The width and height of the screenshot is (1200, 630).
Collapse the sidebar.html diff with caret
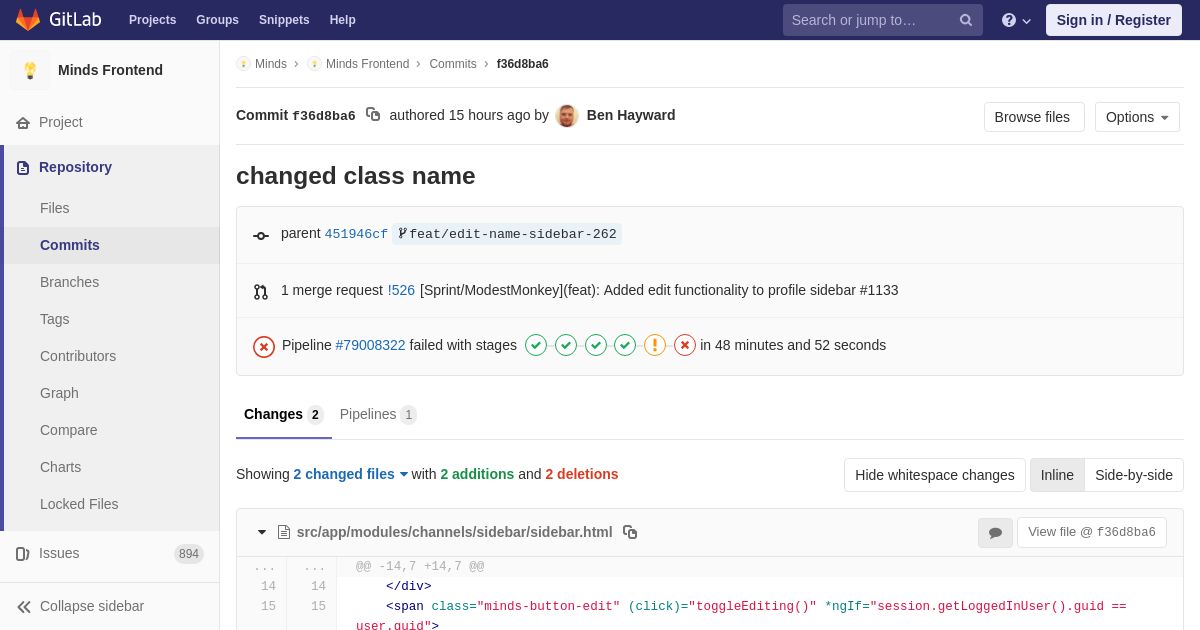[262, 532]
